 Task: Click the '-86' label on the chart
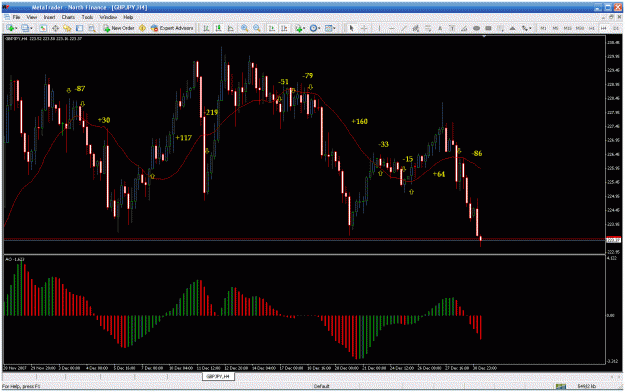point(477,153)
